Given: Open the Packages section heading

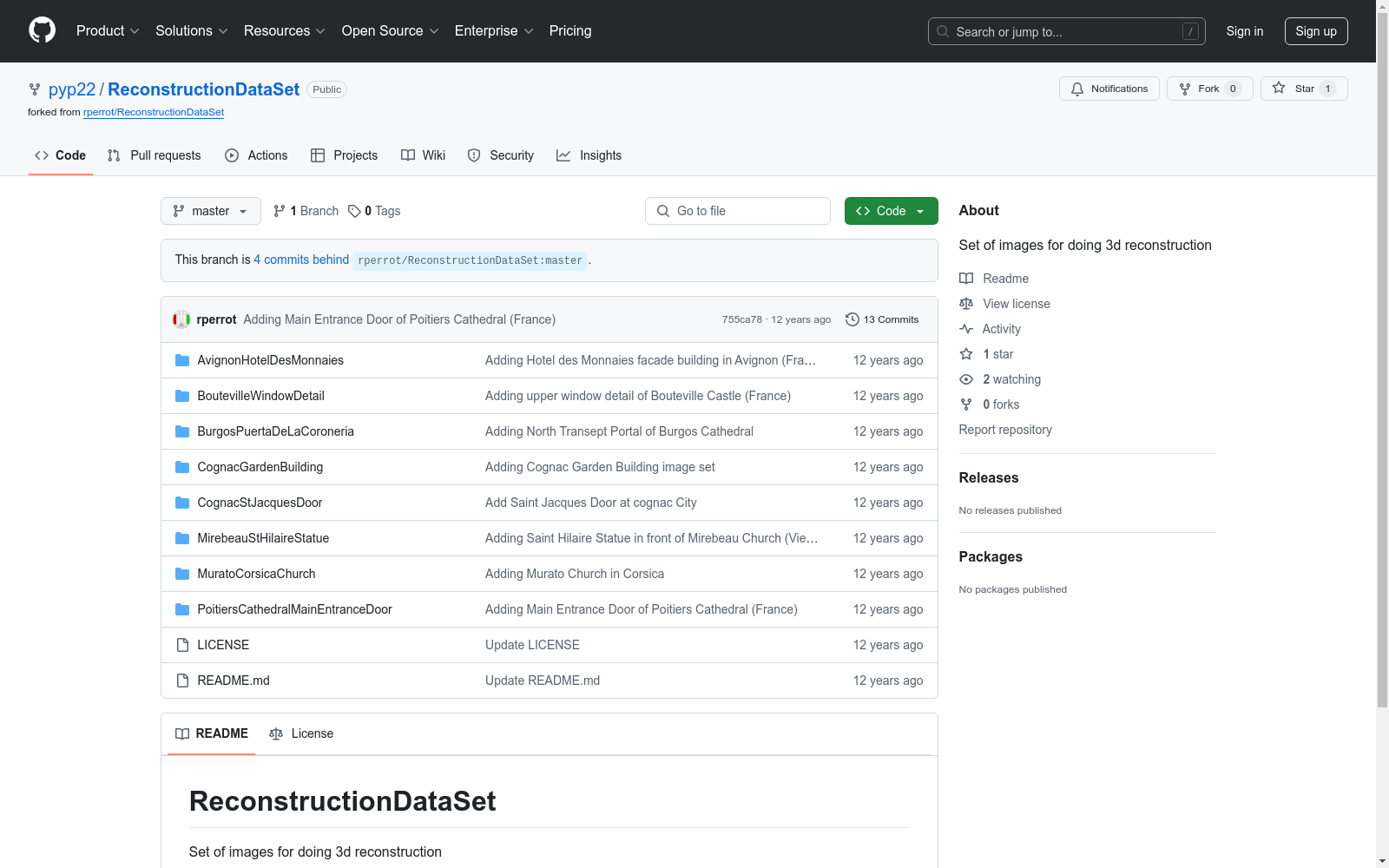Looking at the screenshot, I should pos(991,557).
